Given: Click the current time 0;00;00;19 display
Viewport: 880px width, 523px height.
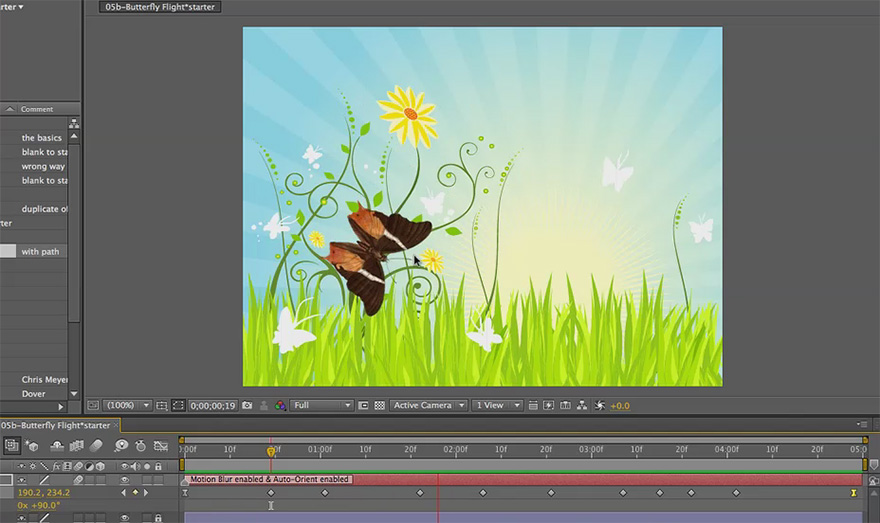Looking at the screenshot, I should pyautogui.click(x=213, y=405).
